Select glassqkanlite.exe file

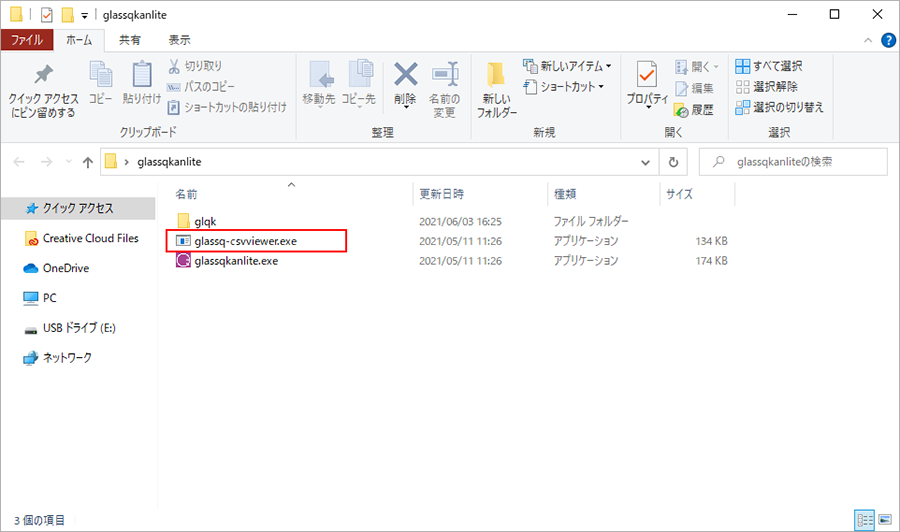(x=236, y=261)
